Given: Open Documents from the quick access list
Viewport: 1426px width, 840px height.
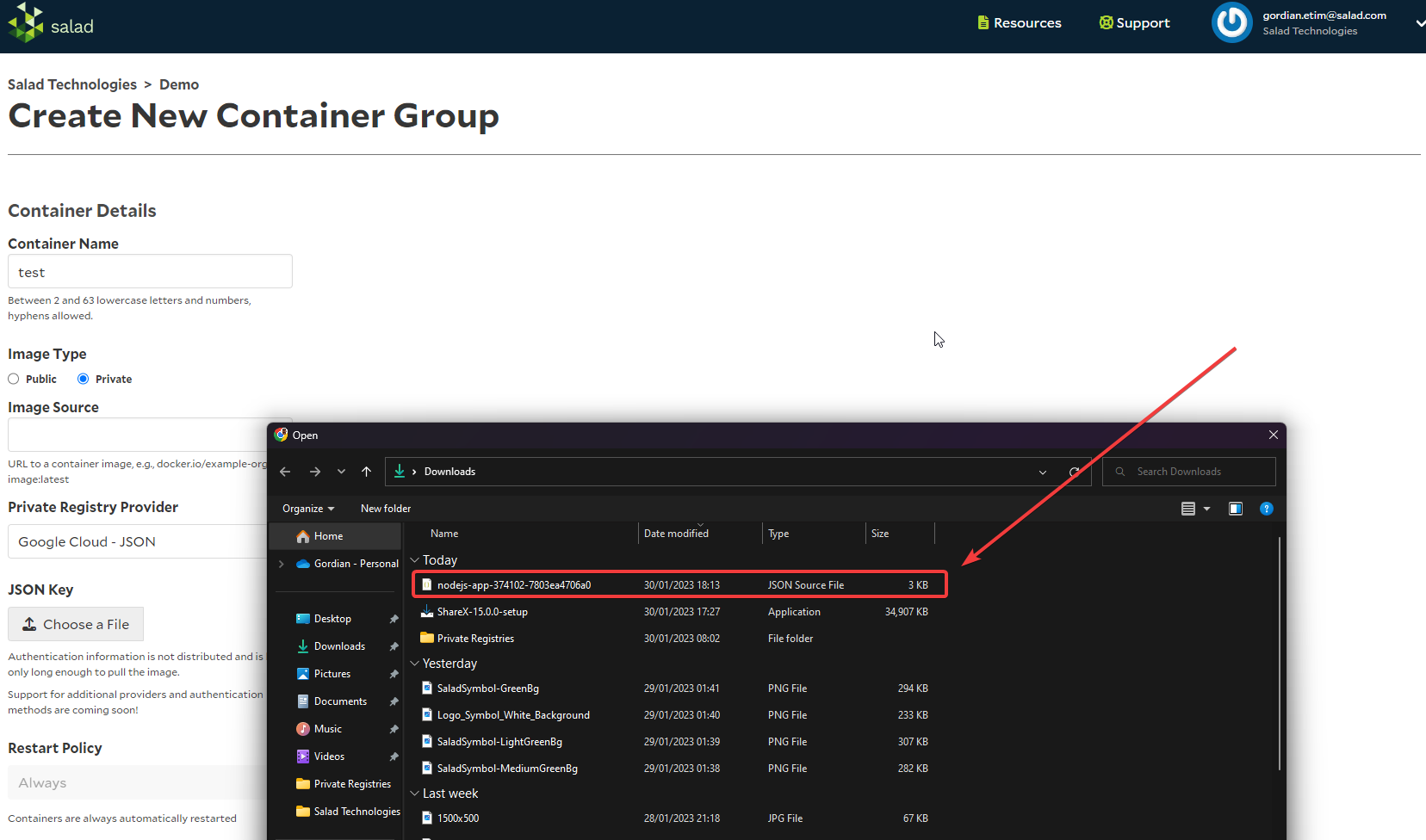Looking at the screenshot, I should click(332, 701).
